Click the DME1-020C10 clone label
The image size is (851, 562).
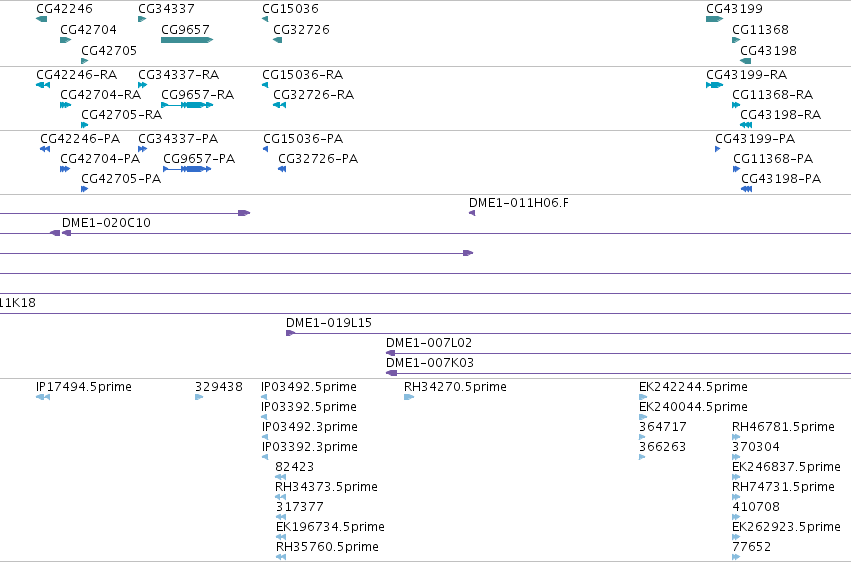coord(106,222)
